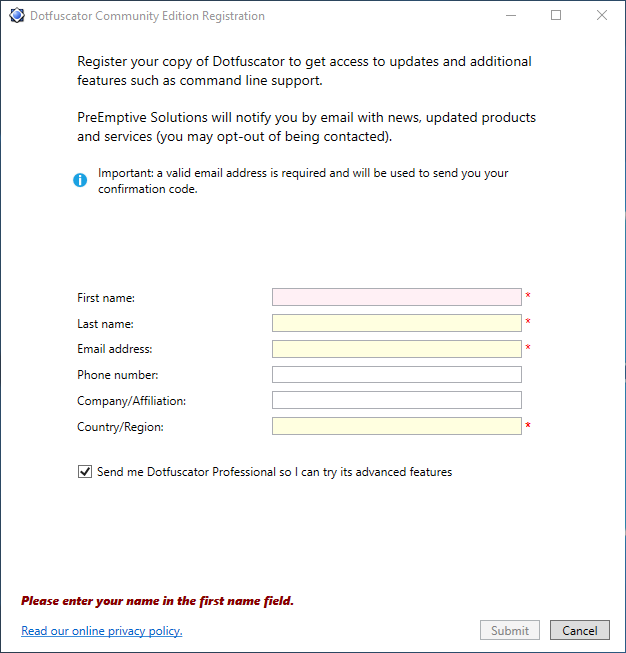The image size is (626, 653).
Task: Uncheck Send me Dotfuscator Professional checkbox
Action: [x=85, y=472]
